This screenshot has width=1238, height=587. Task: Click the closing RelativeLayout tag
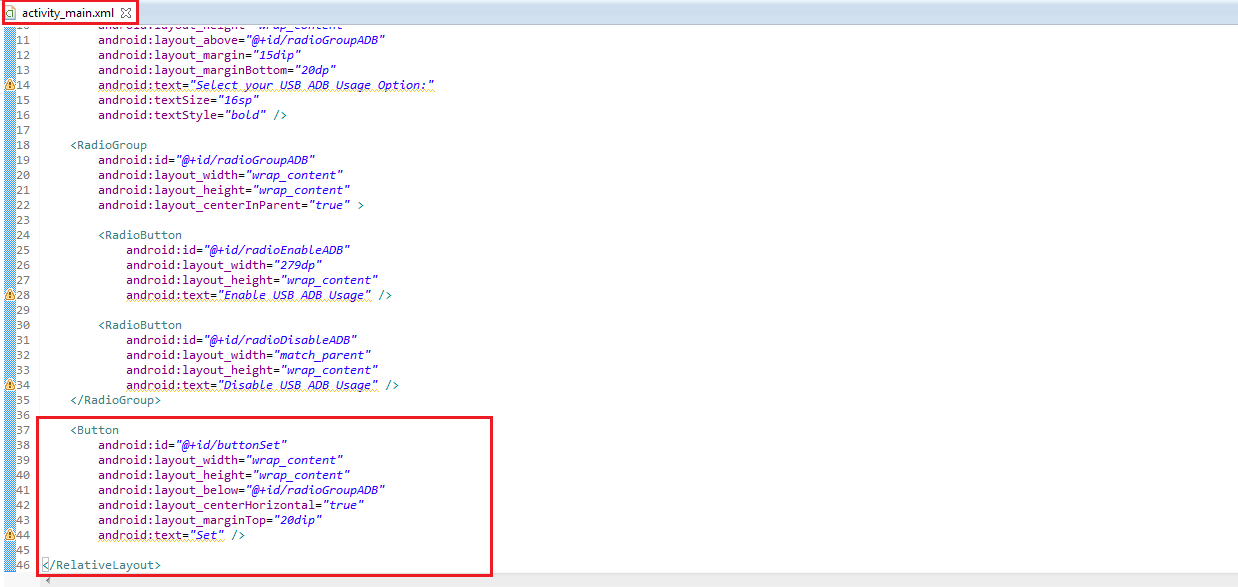pyautogui.click(x=100, y=565)
